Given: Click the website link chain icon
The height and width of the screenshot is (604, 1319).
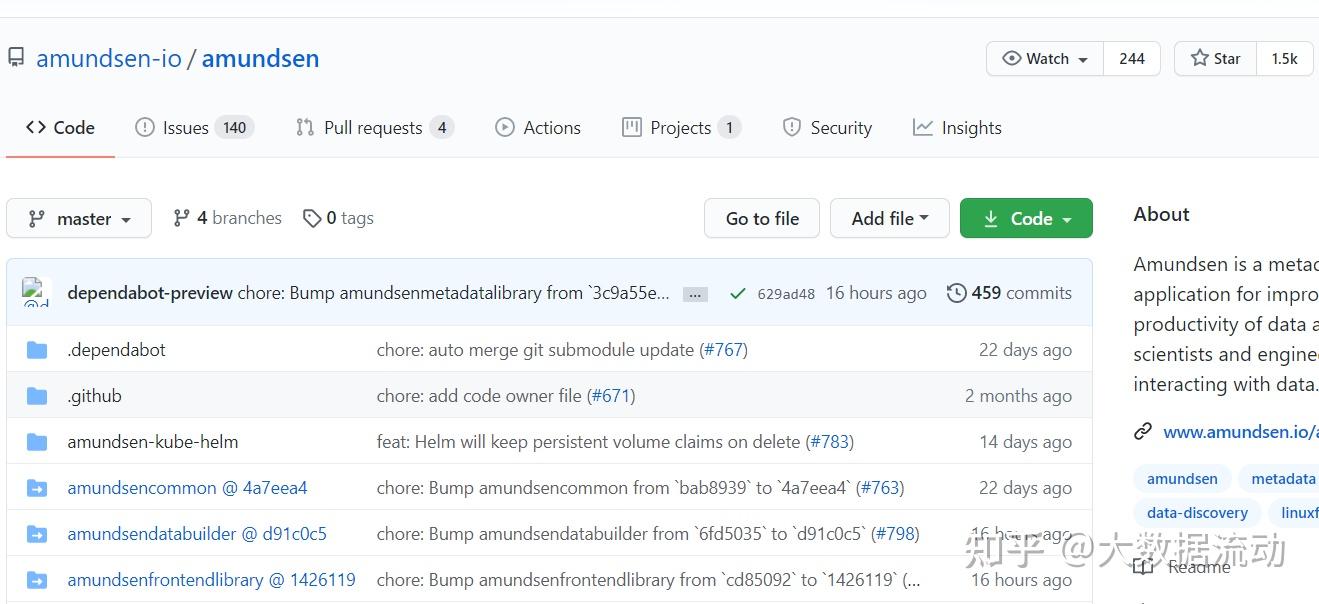Looking at the screenshot, I should click(x=1143, y=432).
